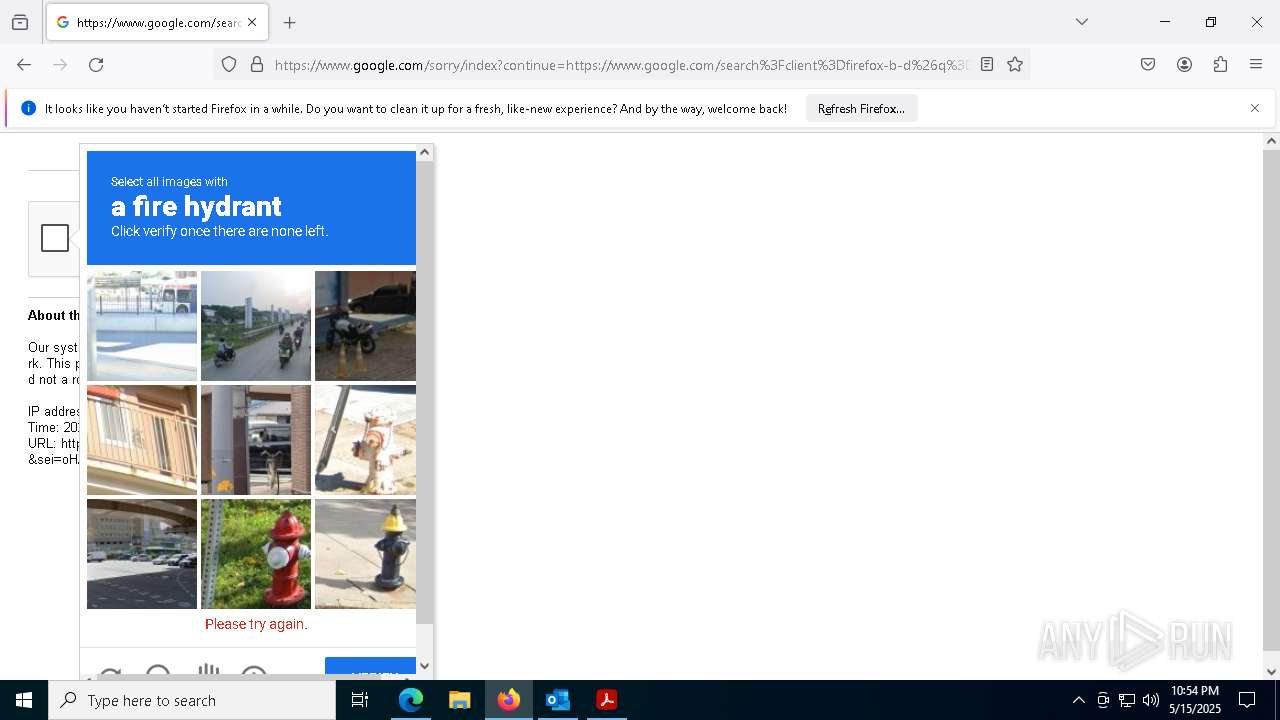Screen dimensions: 1280x720
Task: Open the Firefox application menu
Action: [x=1256, y=64]
